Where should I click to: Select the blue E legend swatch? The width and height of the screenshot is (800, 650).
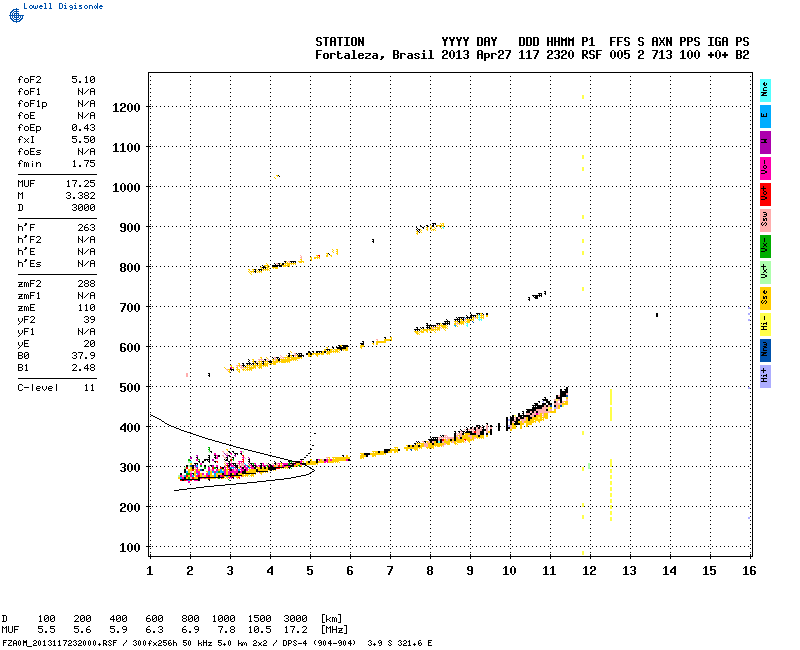[765, 116]
